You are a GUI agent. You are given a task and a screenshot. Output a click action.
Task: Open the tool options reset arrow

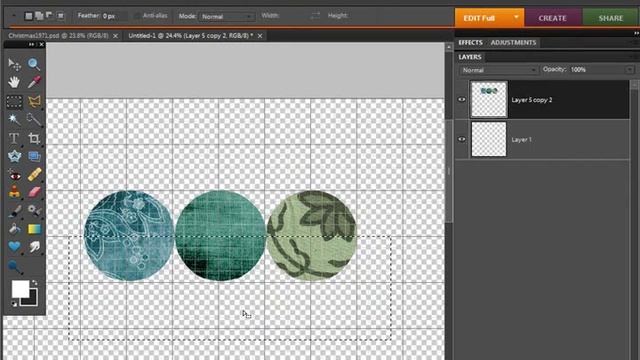[x=13, y=16]
